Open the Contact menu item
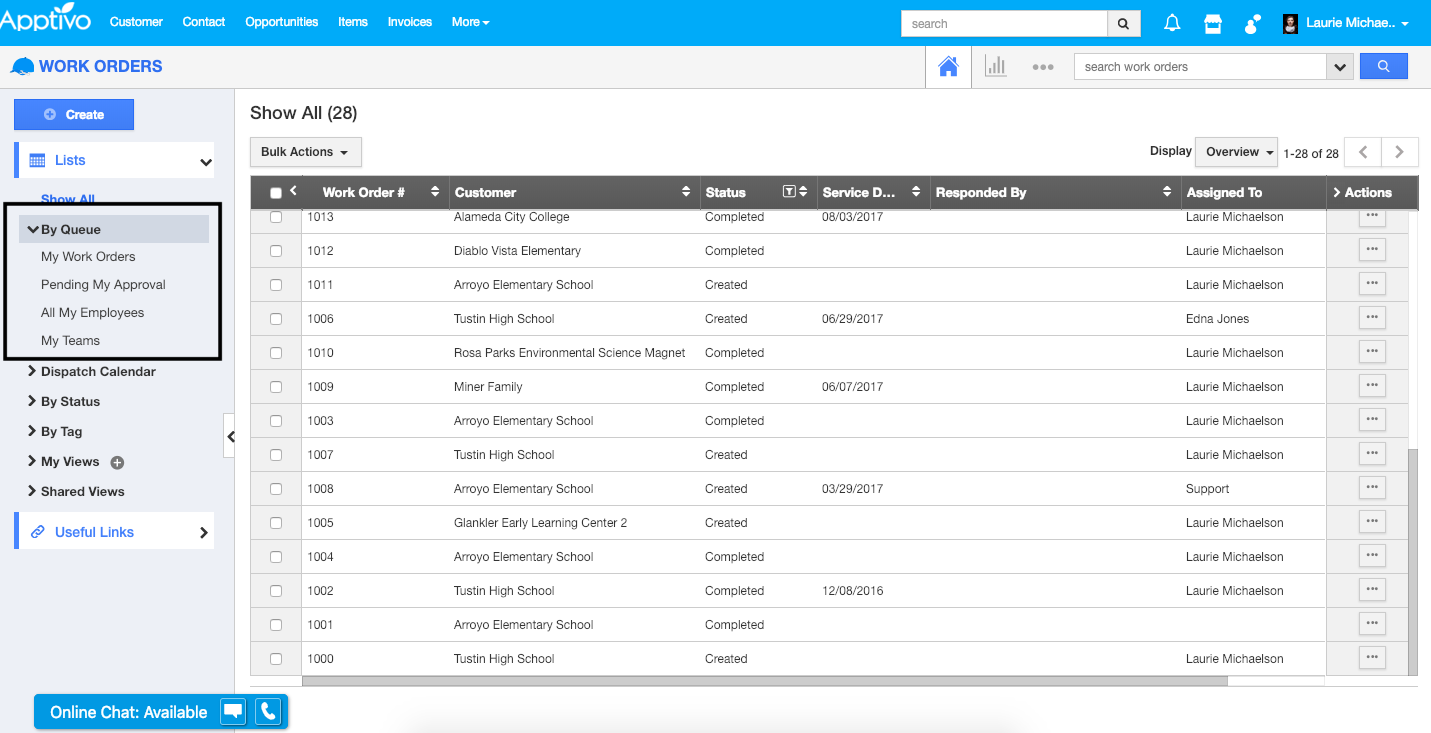The height and width of the screenshot is (733, 1431). (204, 22)
